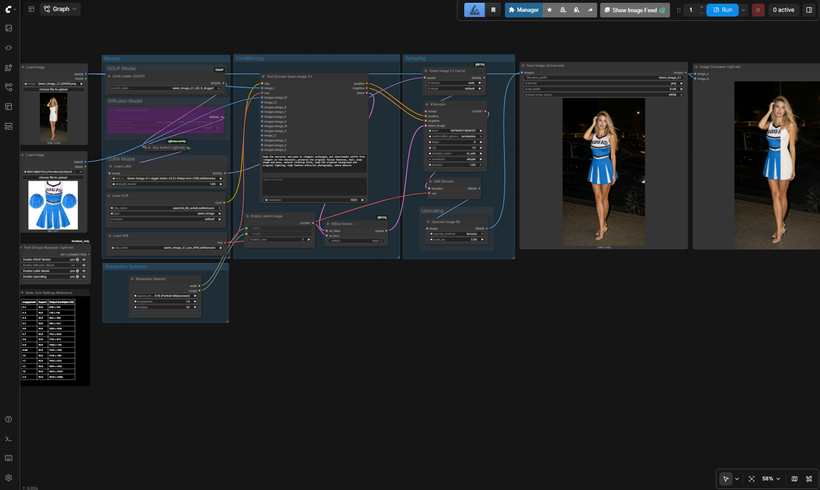The width and height of the screenshot is (820, 490).
Task: Open the third left sidebar panel icon
Action: [8, 67]
